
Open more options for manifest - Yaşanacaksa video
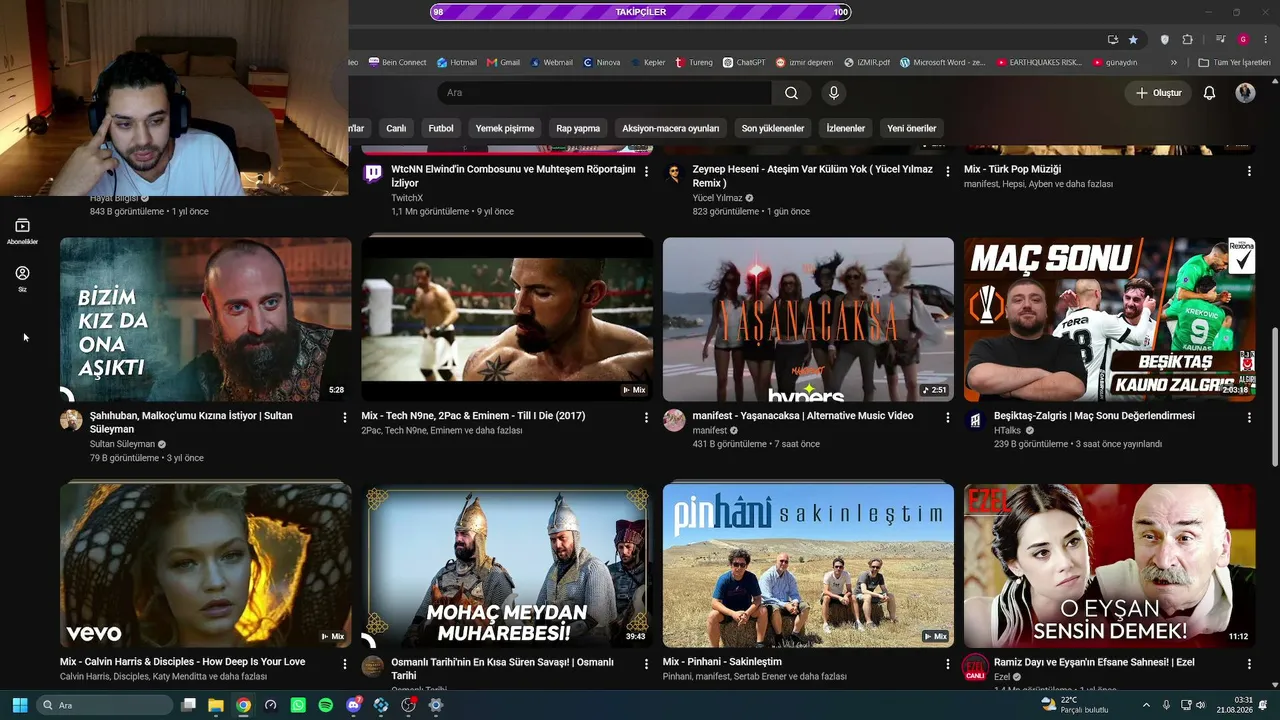[x=948, y=417]
